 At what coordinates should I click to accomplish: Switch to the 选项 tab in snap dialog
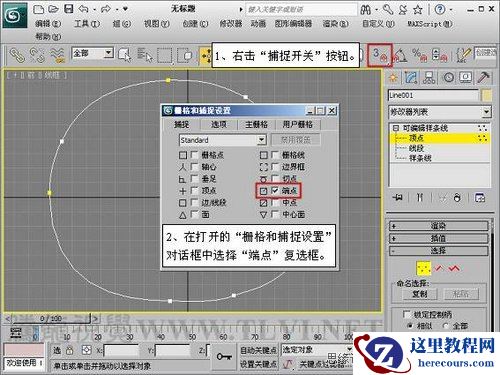[218, 125]
